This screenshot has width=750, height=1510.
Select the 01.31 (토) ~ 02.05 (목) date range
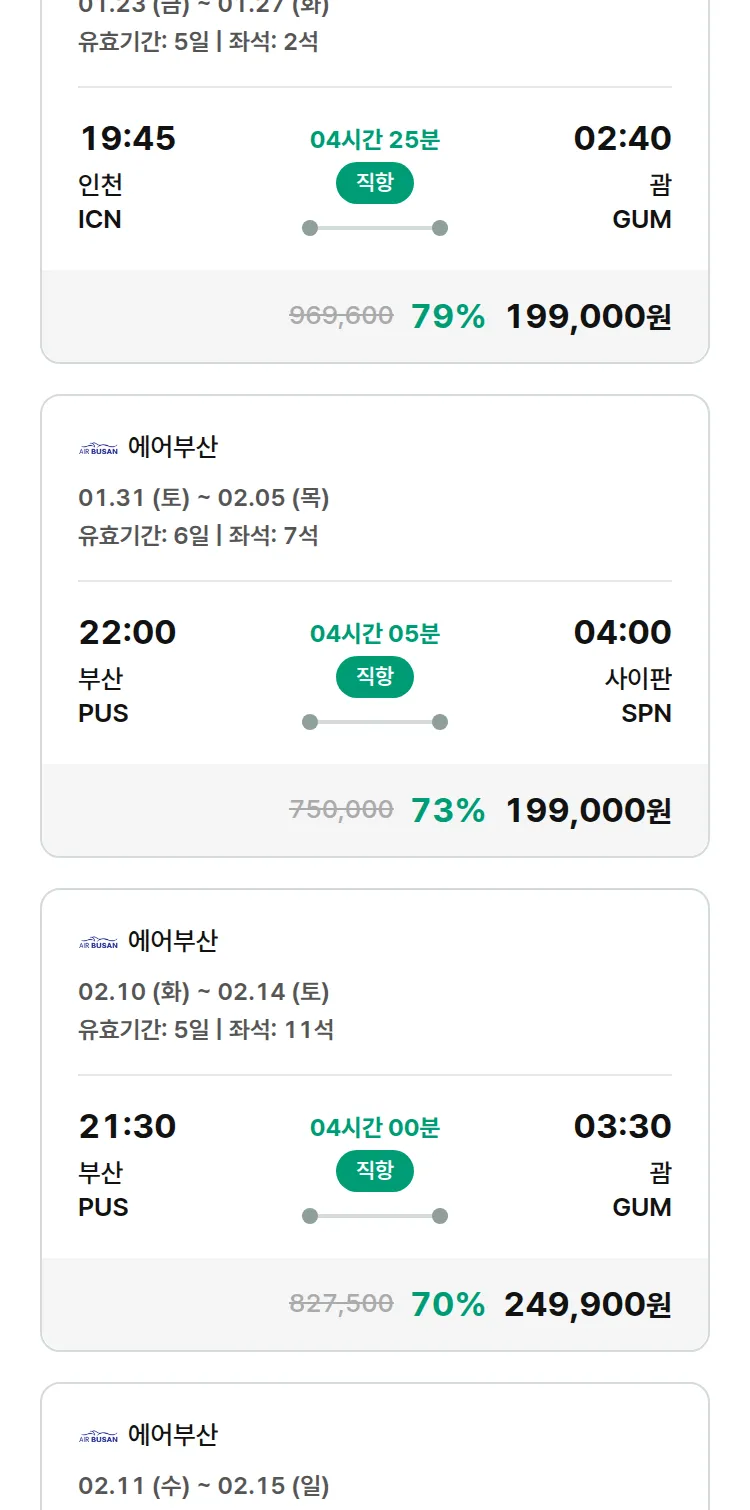coord(205,497)
